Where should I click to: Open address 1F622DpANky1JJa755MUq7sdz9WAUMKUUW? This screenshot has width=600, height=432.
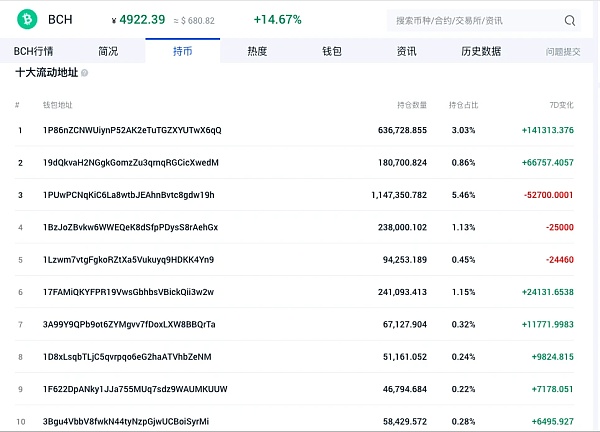coord(135,389)
